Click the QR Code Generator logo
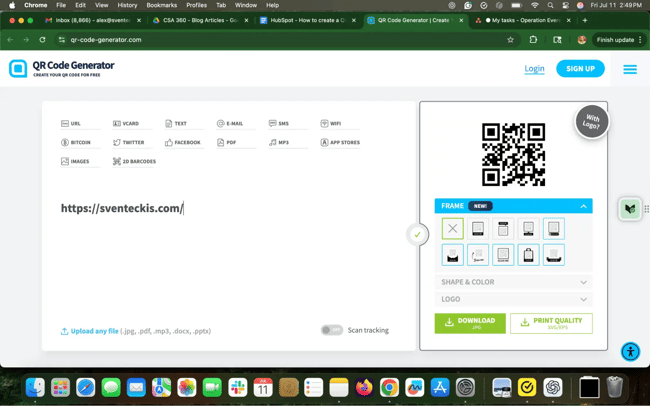This screenshot has height=406, width=650. [61, 68]
